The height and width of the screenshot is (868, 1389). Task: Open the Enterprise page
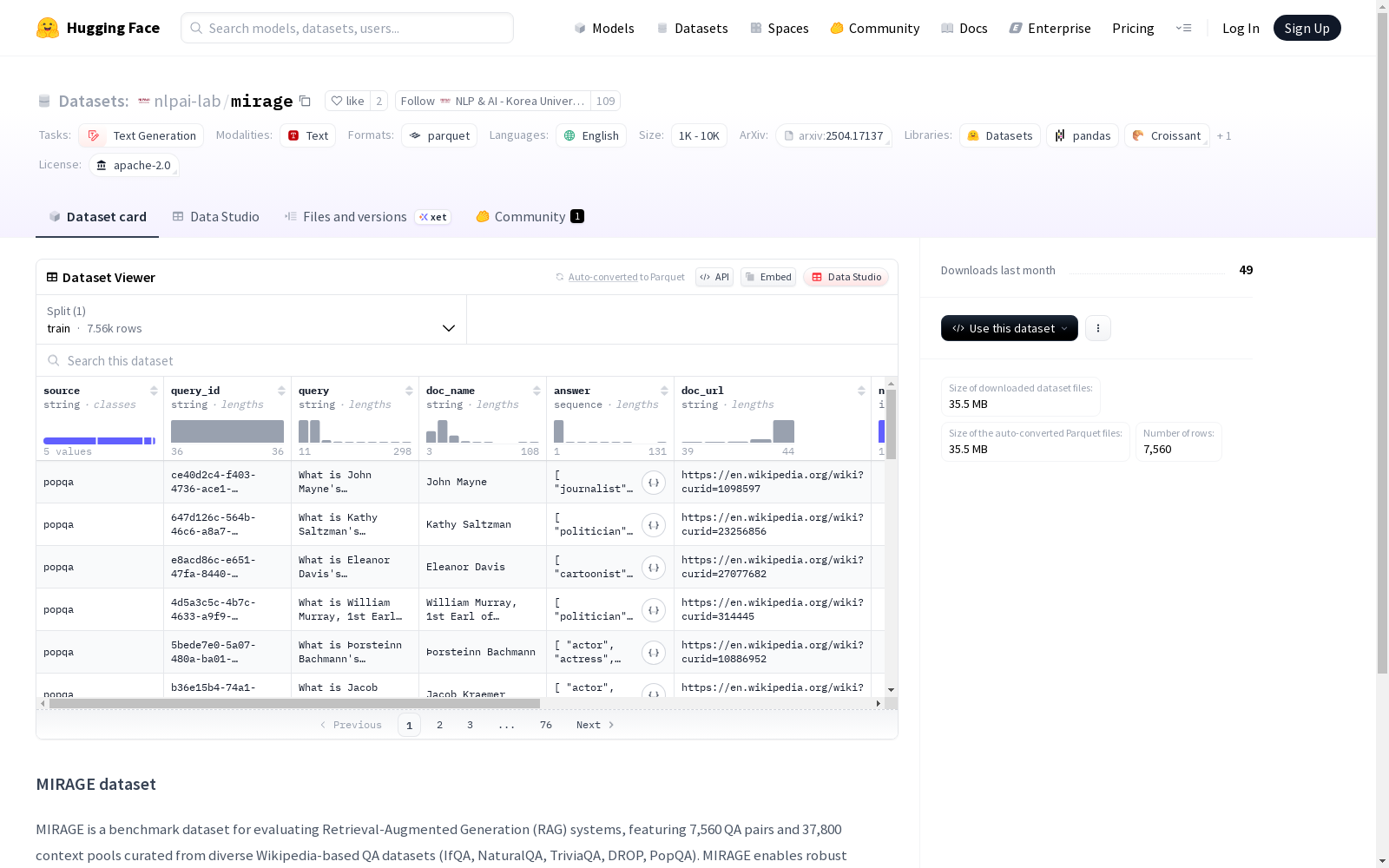tap(1050, 28)
